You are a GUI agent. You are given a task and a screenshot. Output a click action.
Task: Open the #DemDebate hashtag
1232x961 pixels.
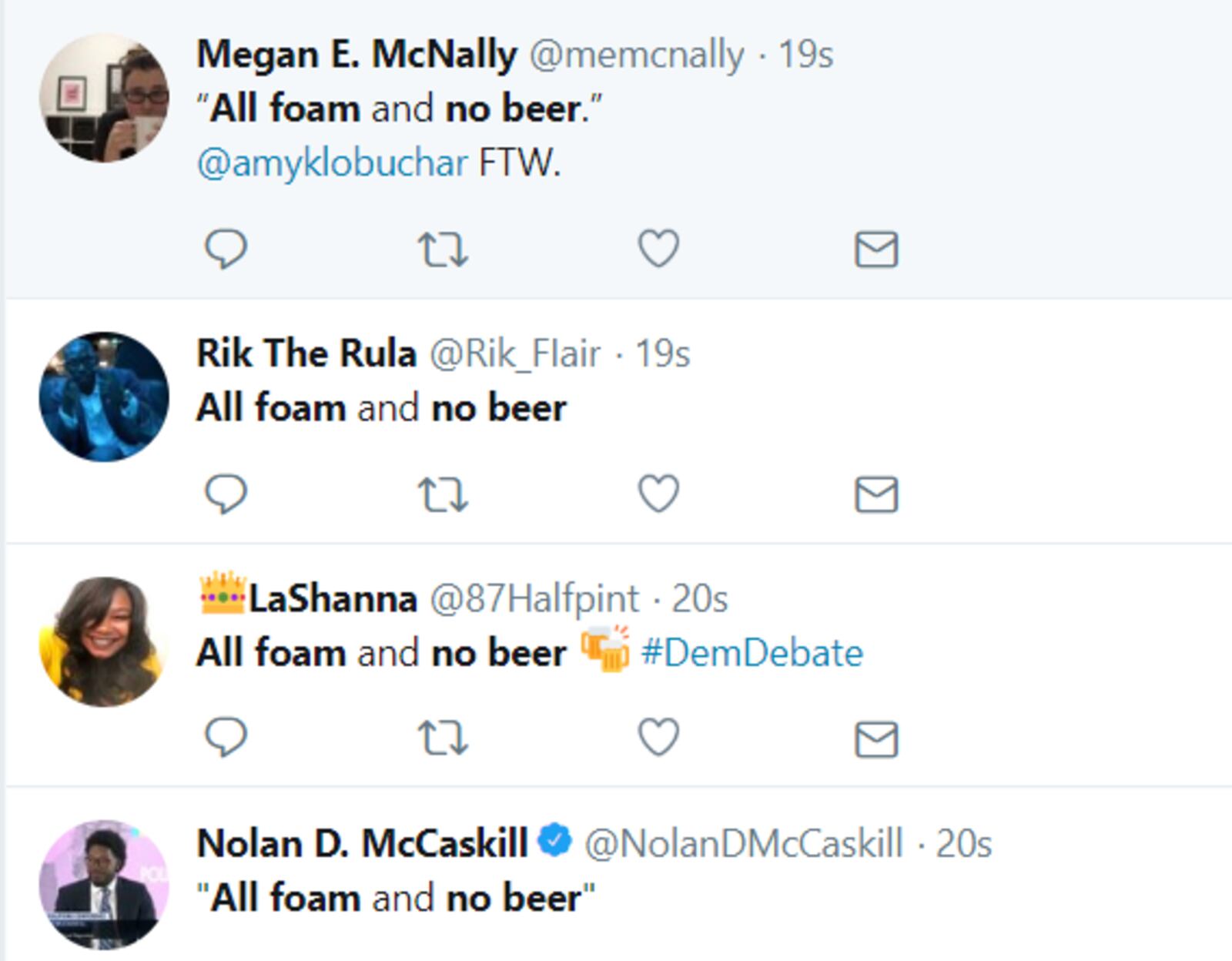coord(752,653)
